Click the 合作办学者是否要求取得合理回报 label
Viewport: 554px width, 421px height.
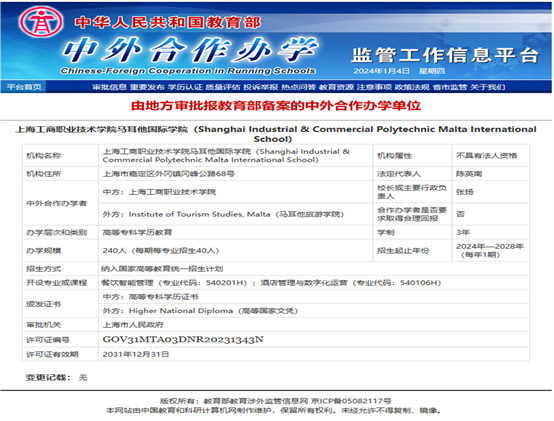412,214
